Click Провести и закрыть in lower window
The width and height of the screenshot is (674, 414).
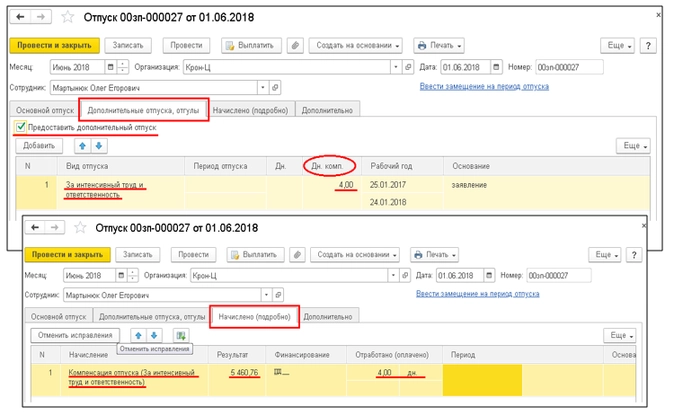[x=67, y=255]
